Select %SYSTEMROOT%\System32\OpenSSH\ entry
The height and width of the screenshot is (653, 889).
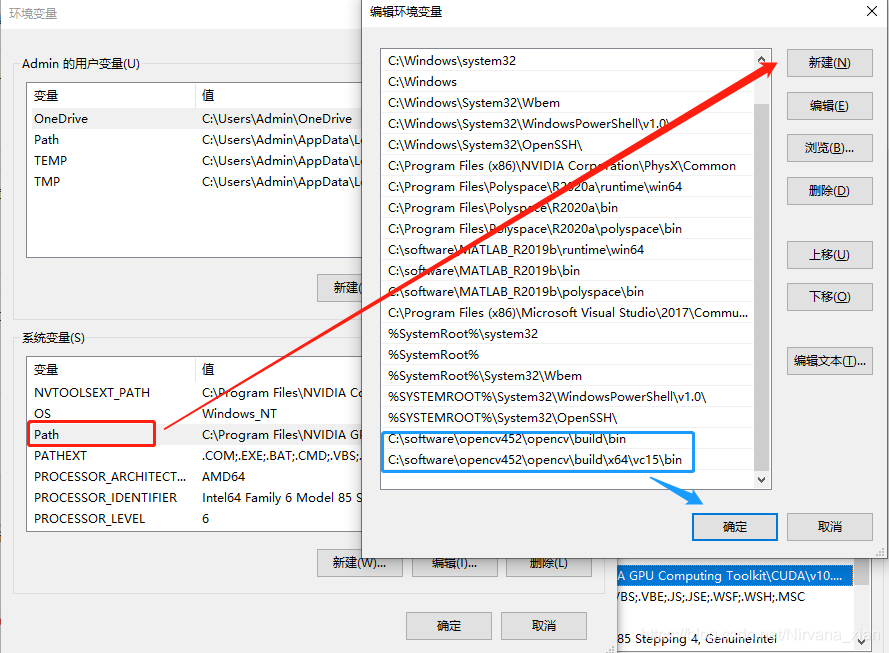coord(568,417)
